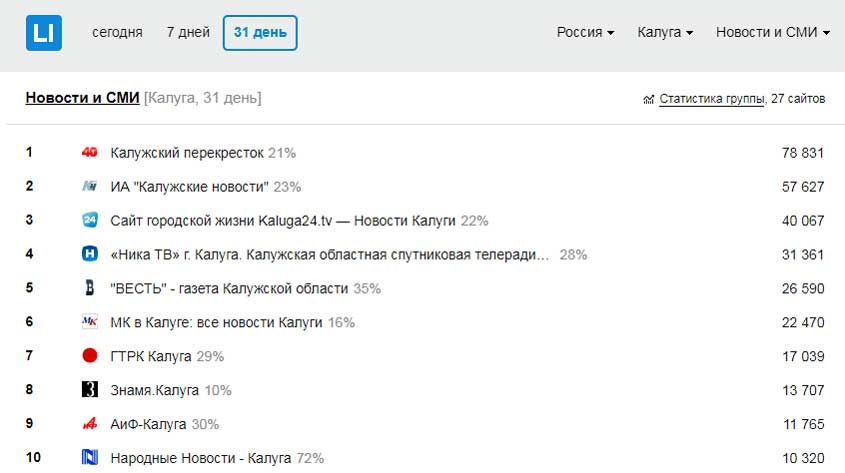Switch to the сегодня period tab

(117, 33)
